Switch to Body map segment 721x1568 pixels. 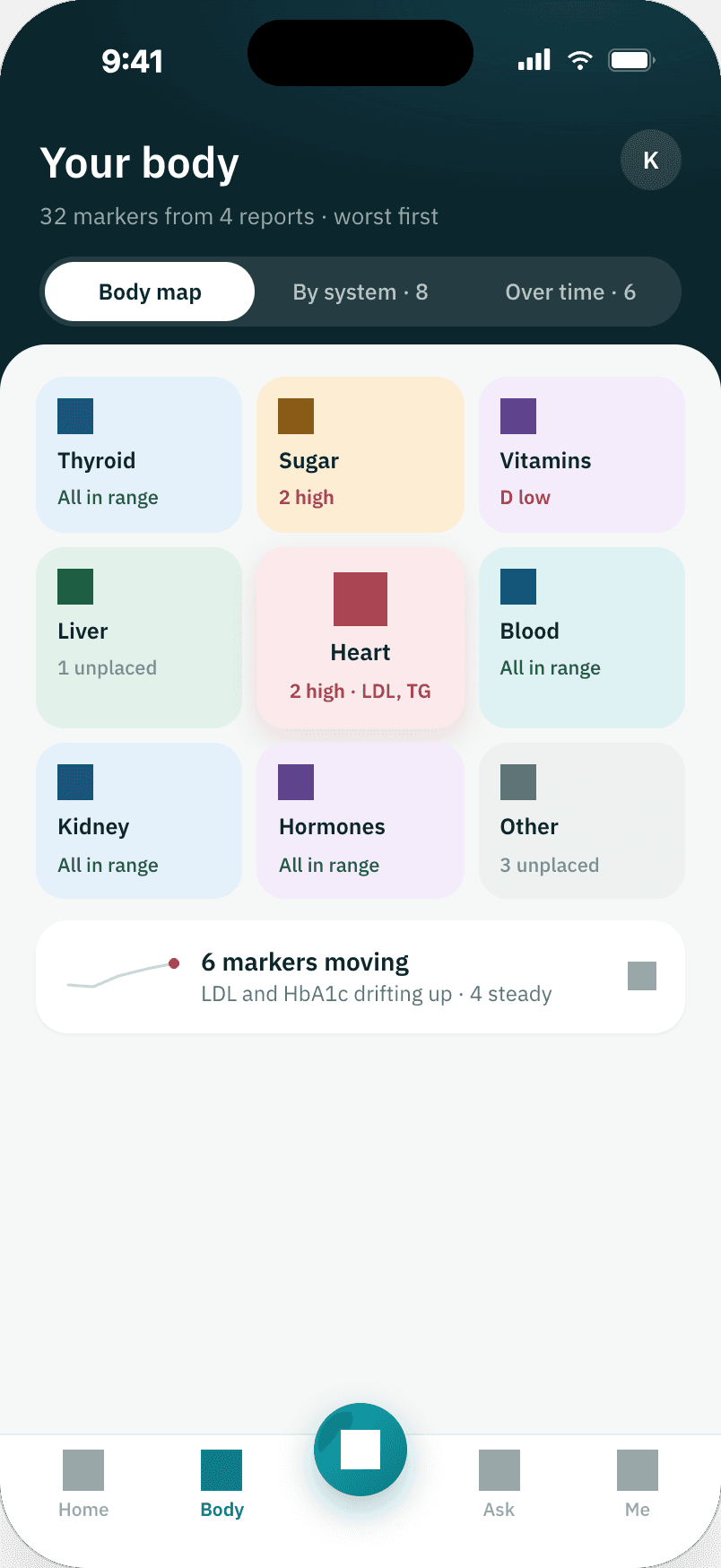coord(150,292)
